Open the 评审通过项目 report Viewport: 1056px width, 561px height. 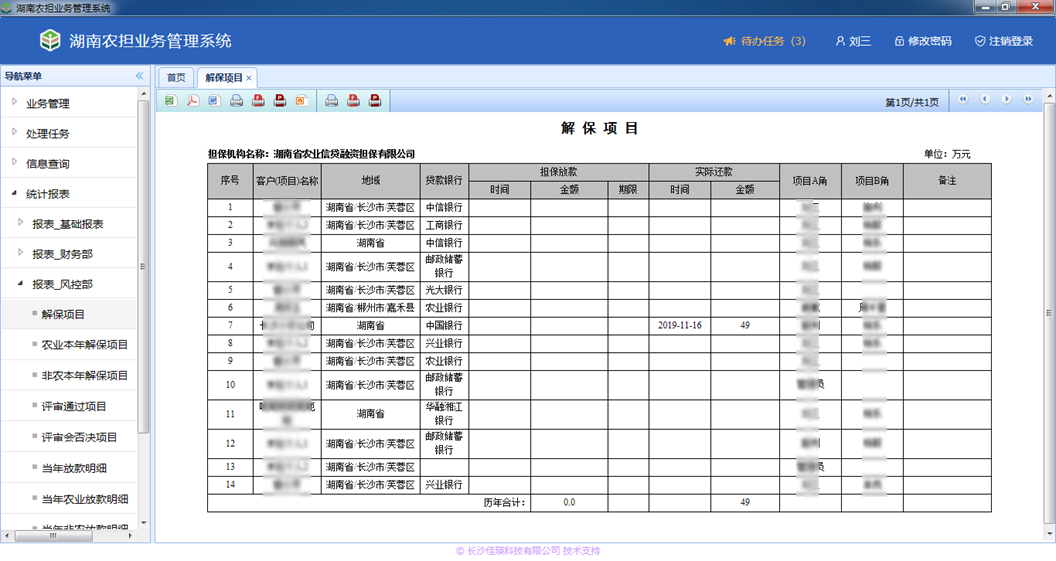pos(73,407)
